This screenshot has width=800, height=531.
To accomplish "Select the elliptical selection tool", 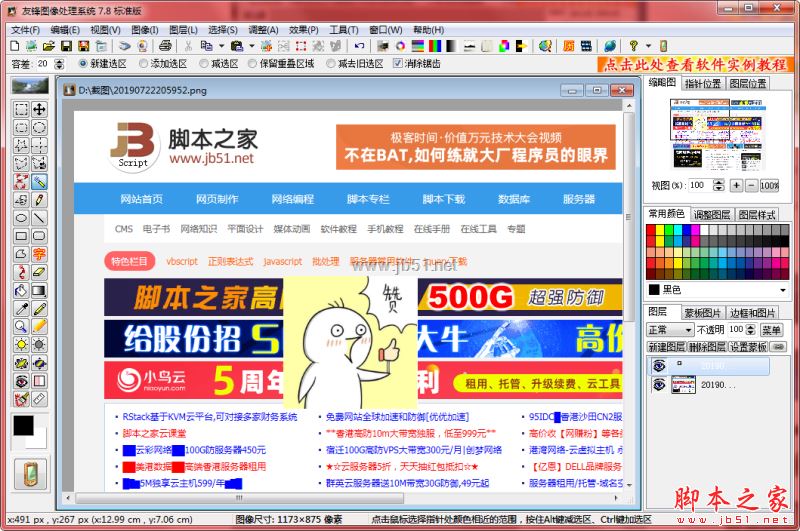I will [x=39, y=128].
